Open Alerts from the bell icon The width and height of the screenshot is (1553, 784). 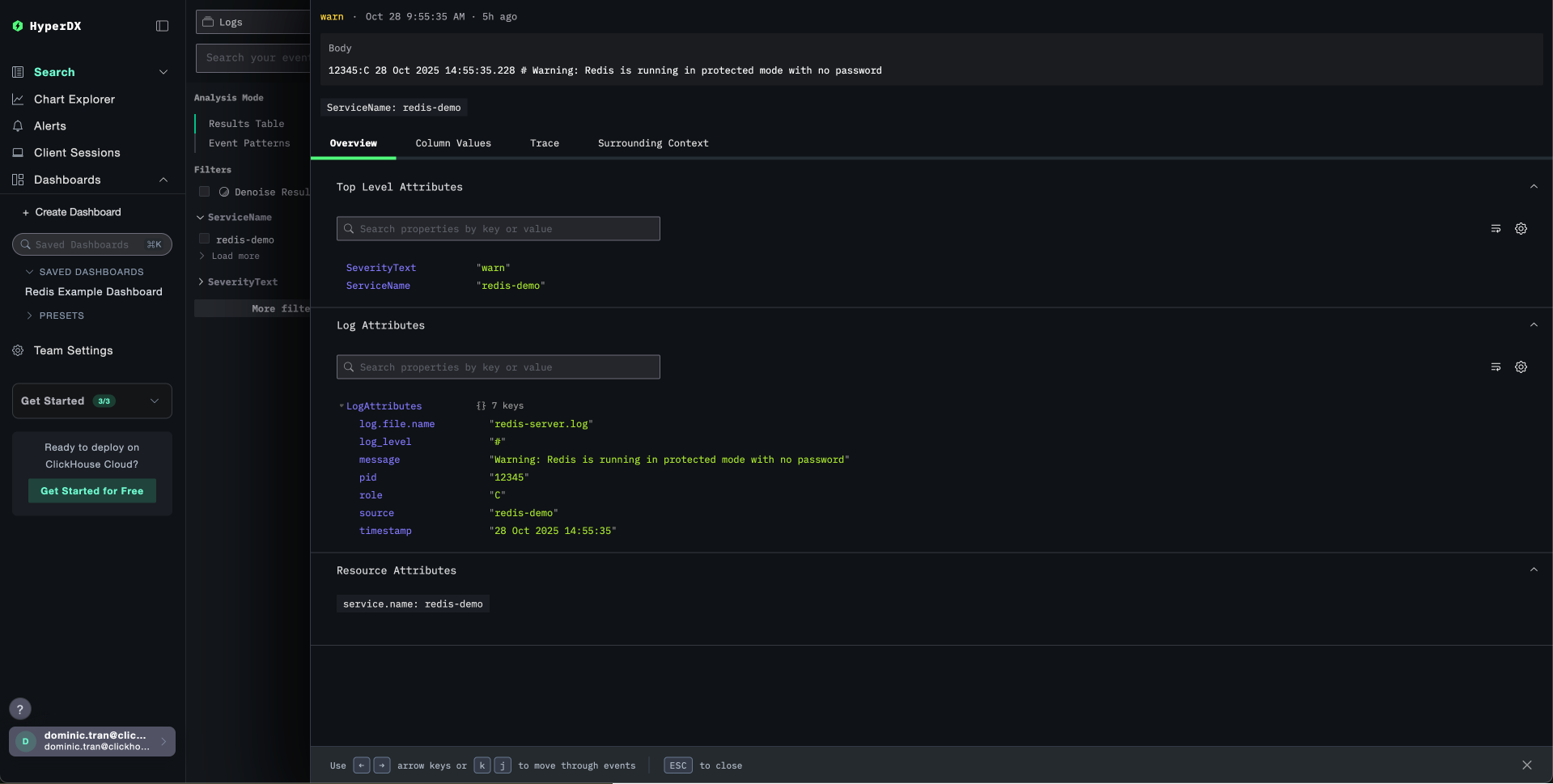click(18, 126)
